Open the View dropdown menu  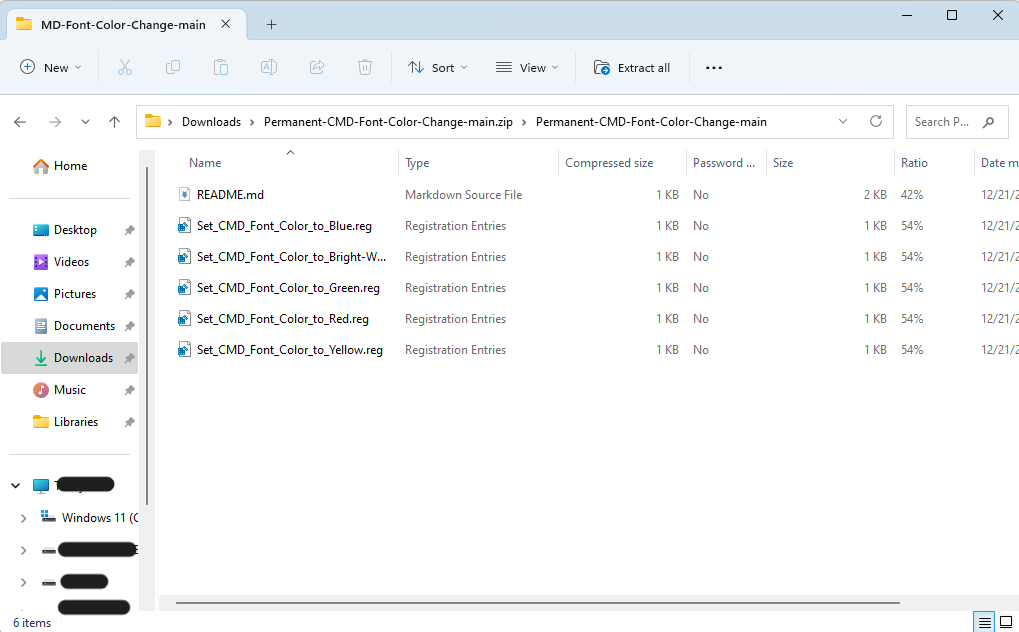click(527, 68)
